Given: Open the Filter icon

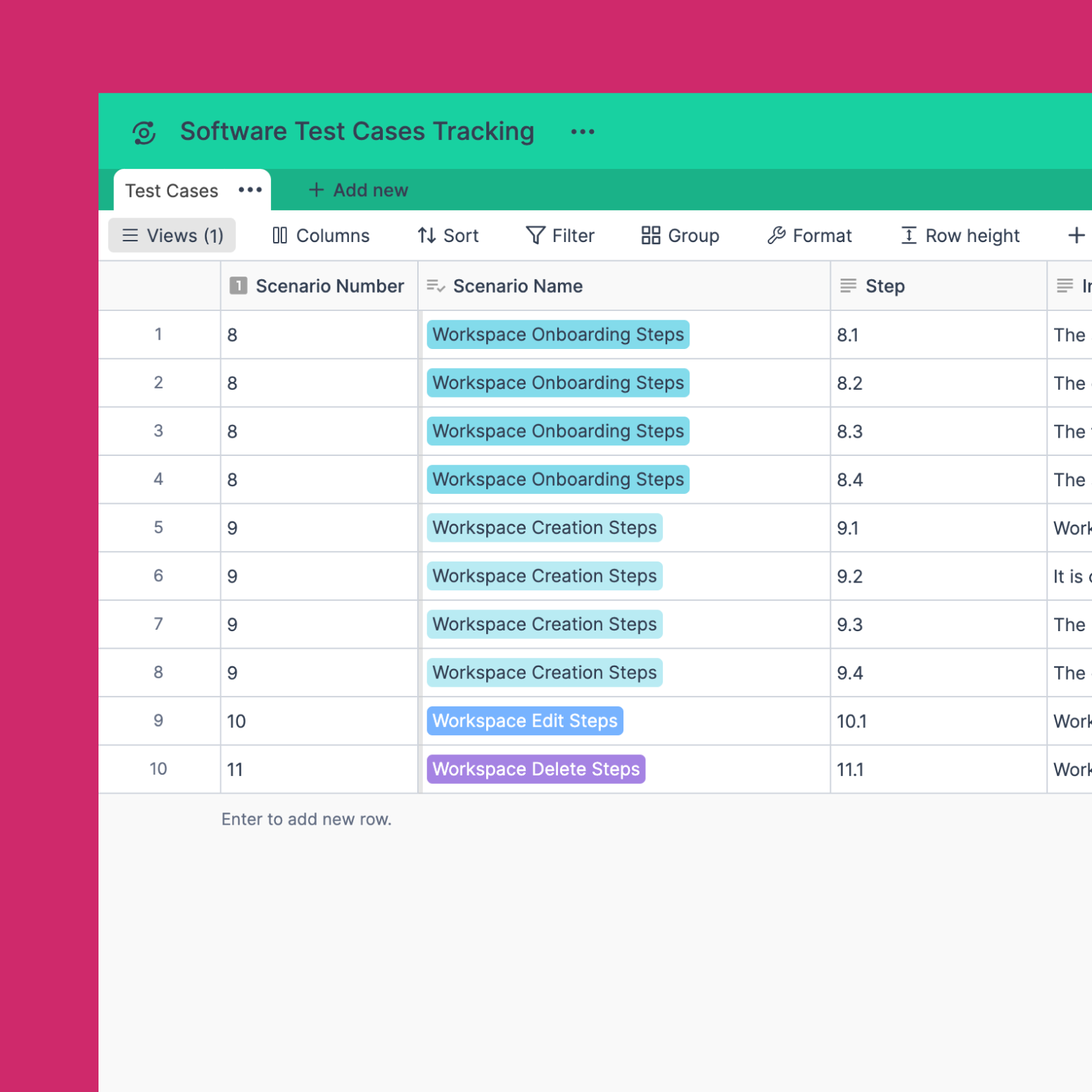Looking at the screenshot, I should (535, 236).
